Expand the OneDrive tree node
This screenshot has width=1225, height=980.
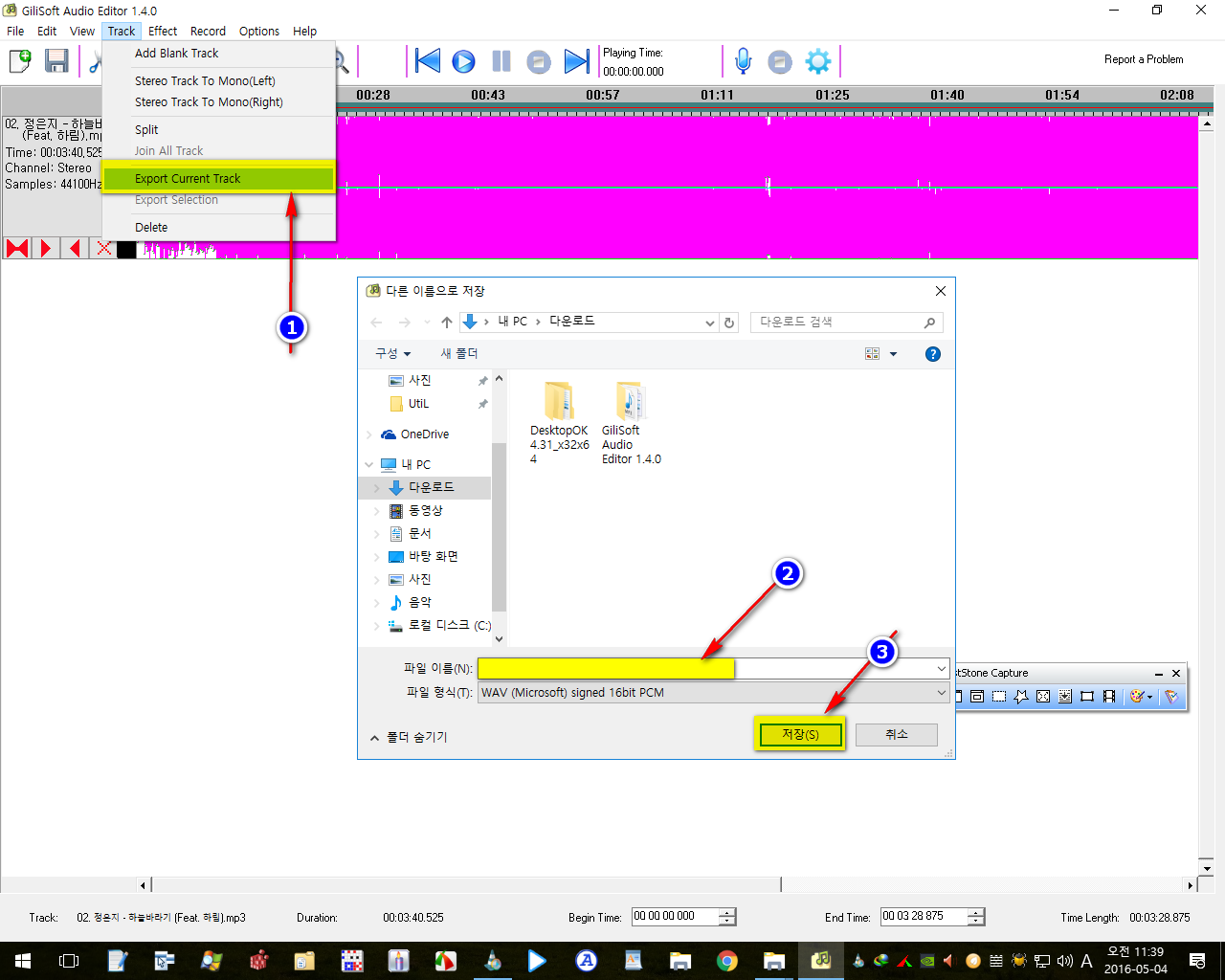(369, 434)
